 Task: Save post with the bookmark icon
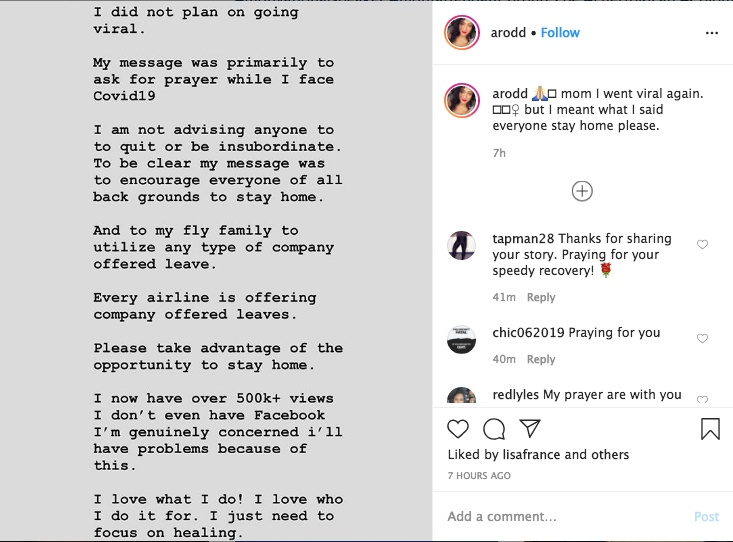point(710,428)
